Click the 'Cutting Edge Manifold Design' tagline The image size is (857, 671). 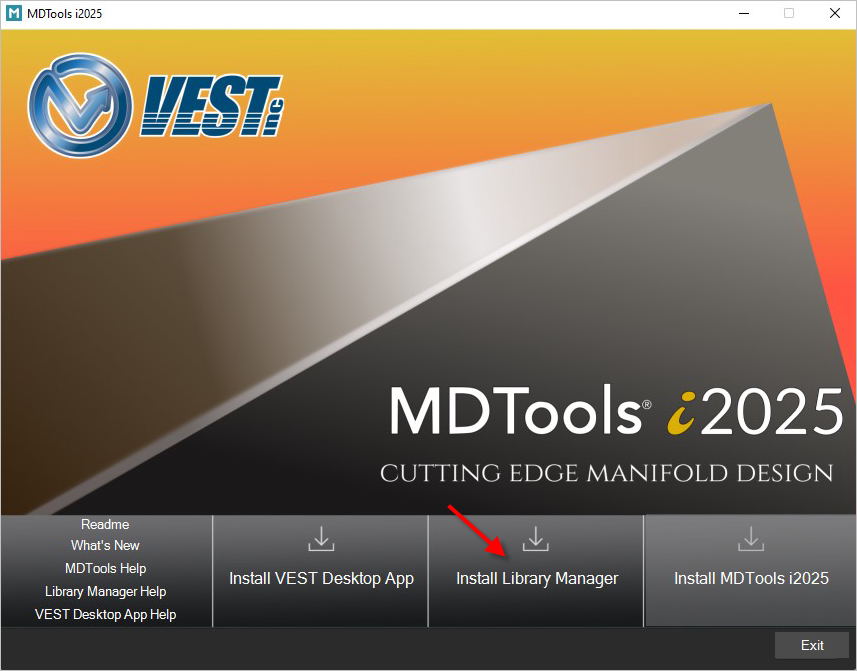(x=606, y=473)
